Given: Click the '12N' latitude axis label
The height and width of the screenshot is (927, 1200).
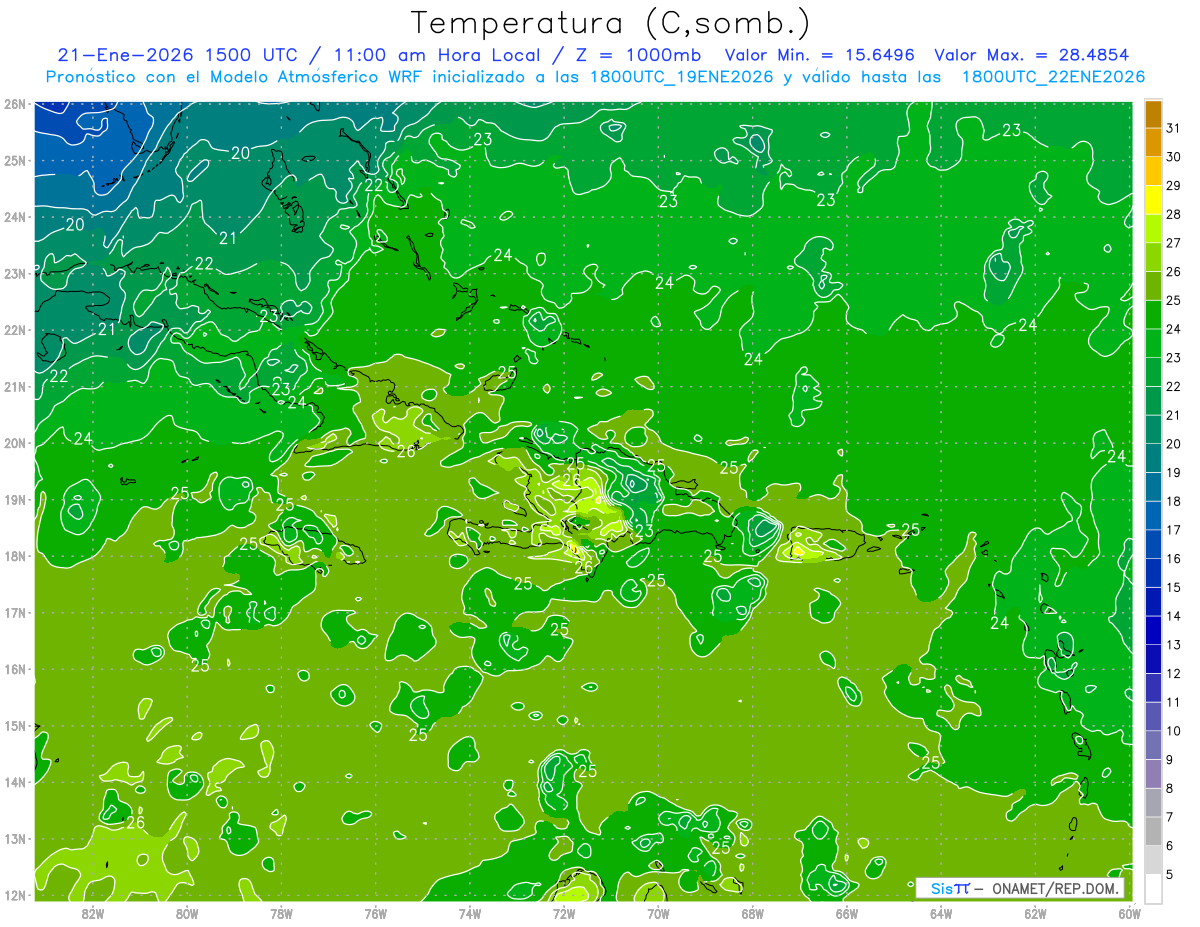Looking at the screenshot, I should click(14, 895).
